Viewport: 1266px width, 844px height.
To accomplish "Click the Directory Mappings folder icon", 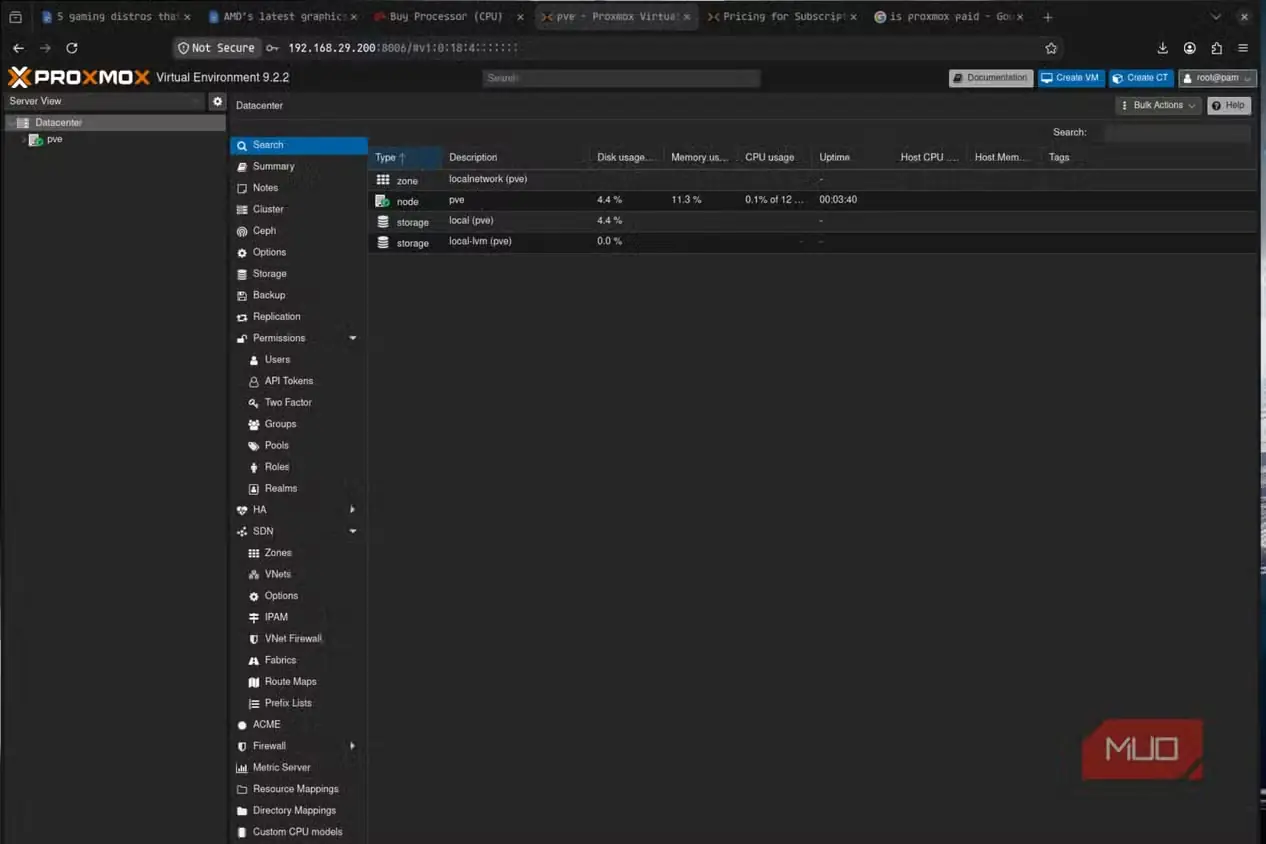I will click(242, 811).
